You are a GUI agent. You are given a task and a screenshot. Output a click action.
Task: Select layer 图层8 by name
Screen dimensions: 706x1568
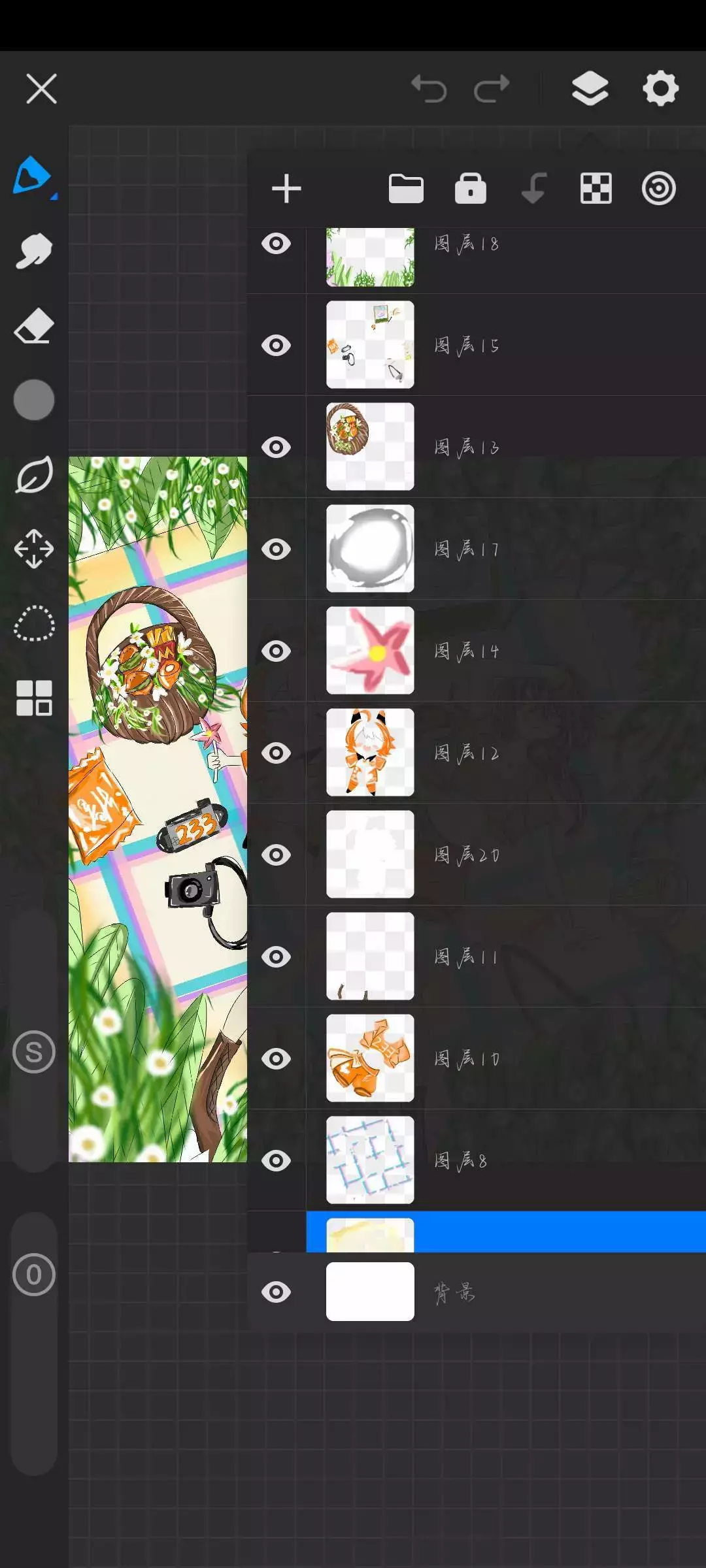point(461,1161)
